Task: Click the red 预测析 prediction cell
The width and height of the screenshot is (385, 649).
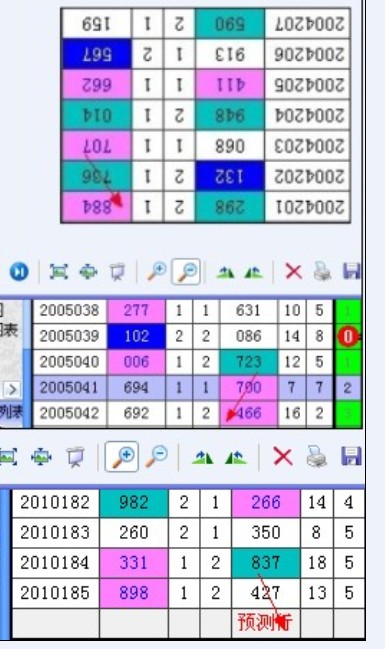Action: click(265, 623)
